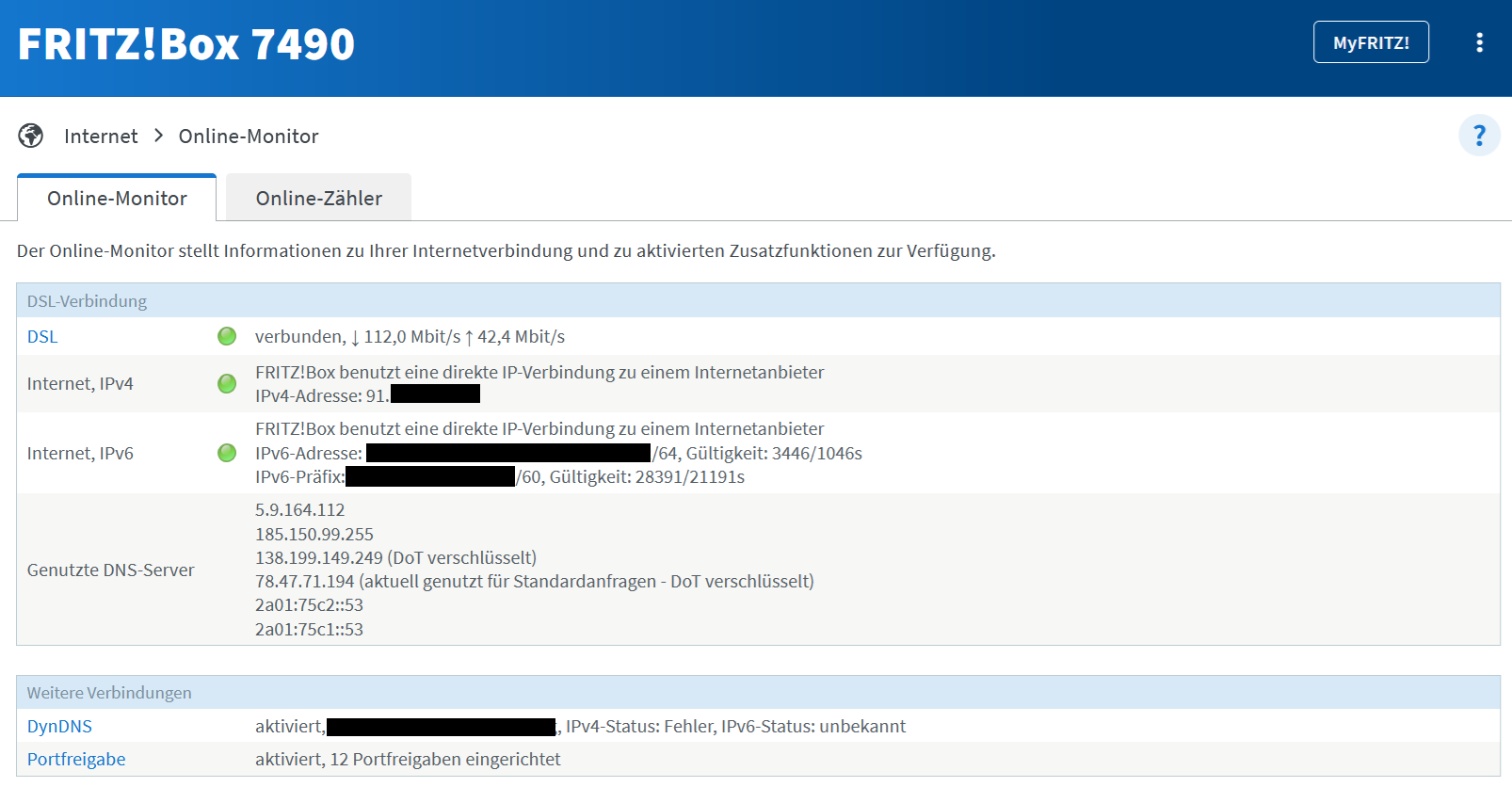Click the FRITZ!Box 7490 logo

[x=186, y=44]
